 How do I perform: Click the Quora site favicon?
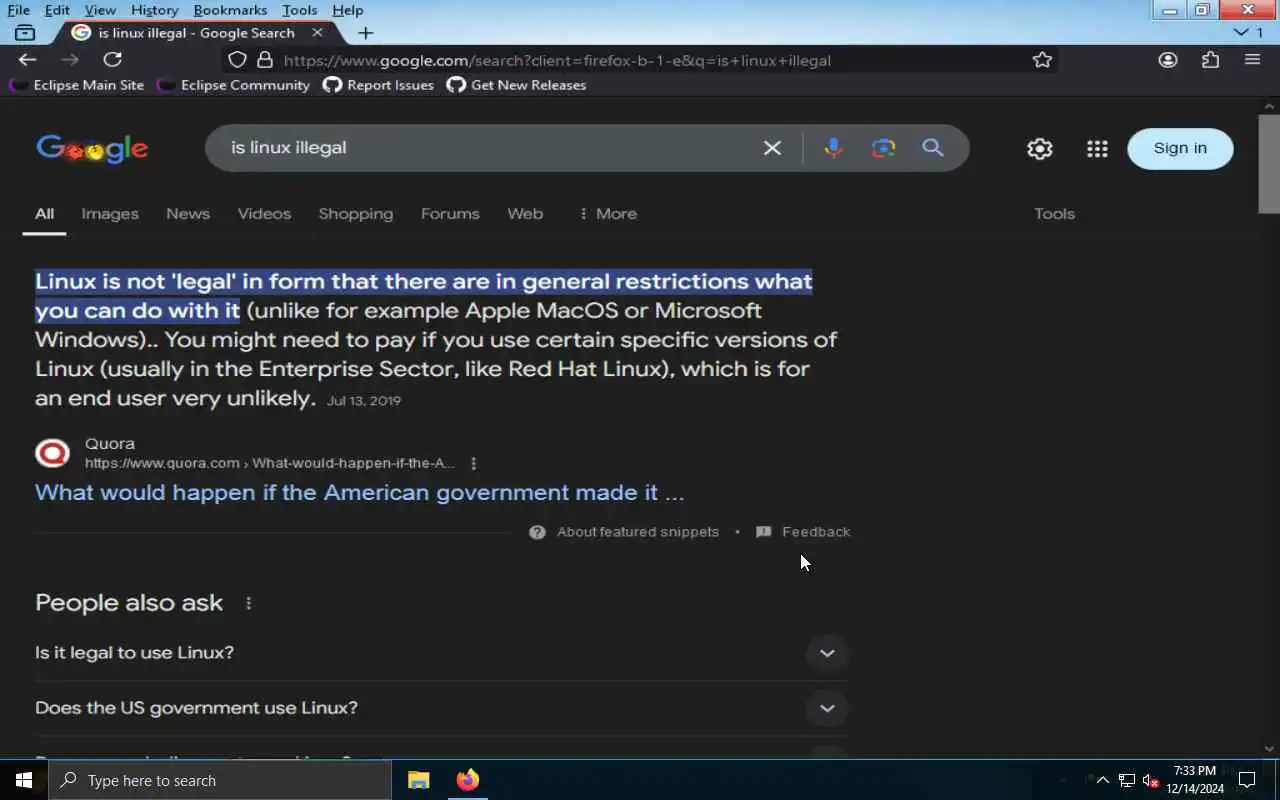[x=52, y=453]
